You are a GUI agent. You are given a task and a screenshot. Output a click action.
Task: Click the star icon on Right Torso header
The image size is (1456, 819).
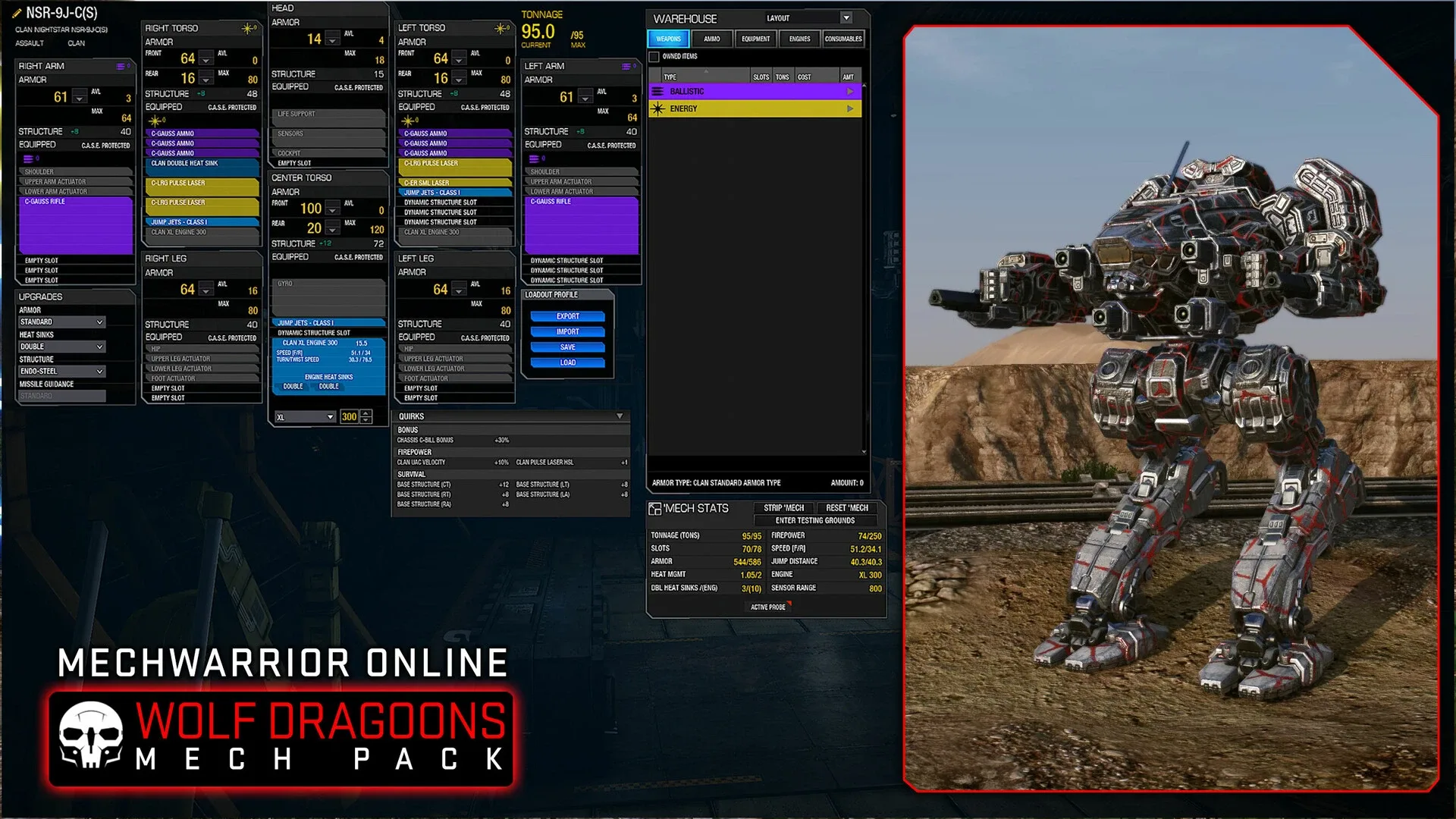point(249,27)
